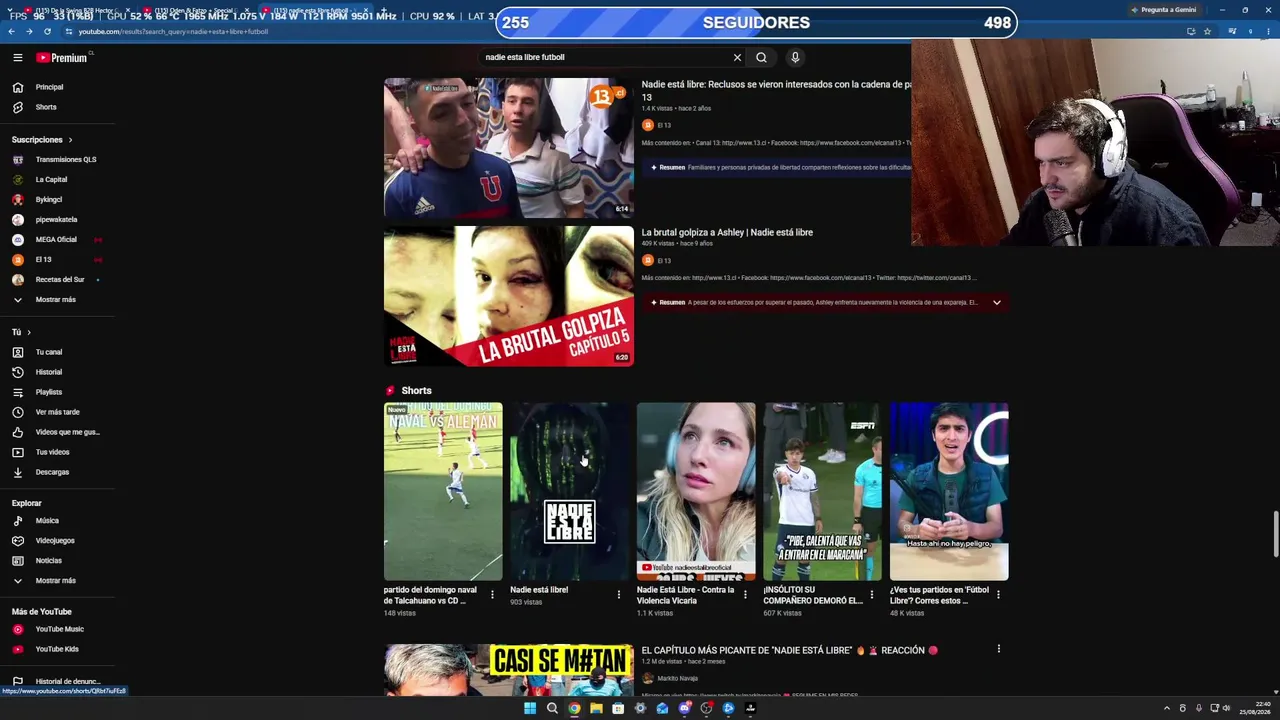This screenshot has height=720, width=1280.
Task: Open Historial from the sidebar
Action: coord(58,372)
